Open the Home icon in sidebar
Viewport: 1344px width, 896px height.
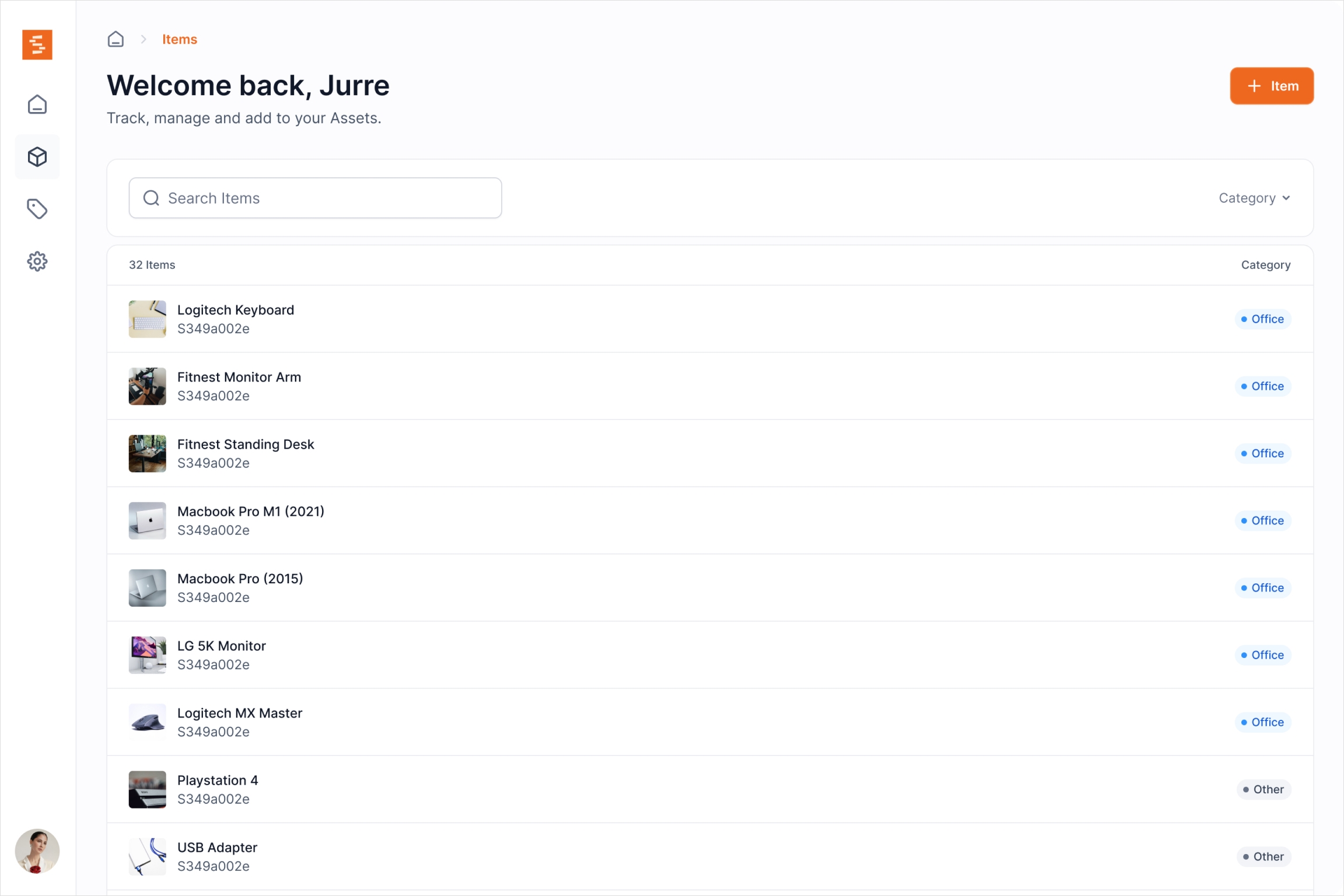37,104
